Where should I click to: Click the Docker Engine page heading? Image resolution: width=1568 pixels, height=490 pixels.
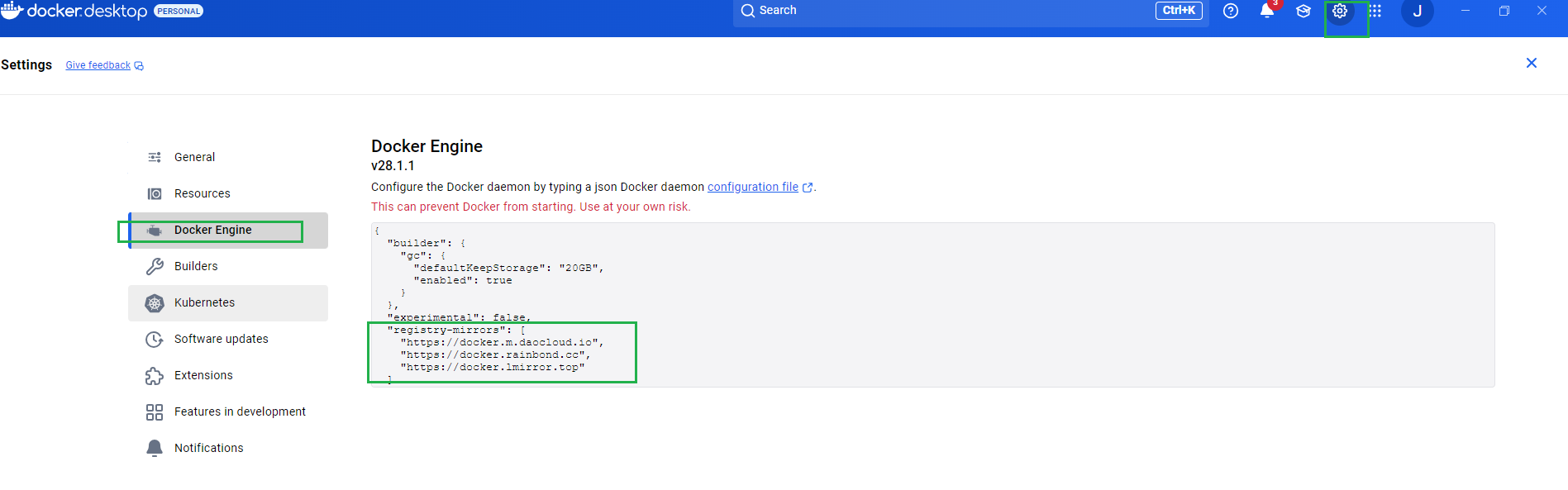click(427, 146)
